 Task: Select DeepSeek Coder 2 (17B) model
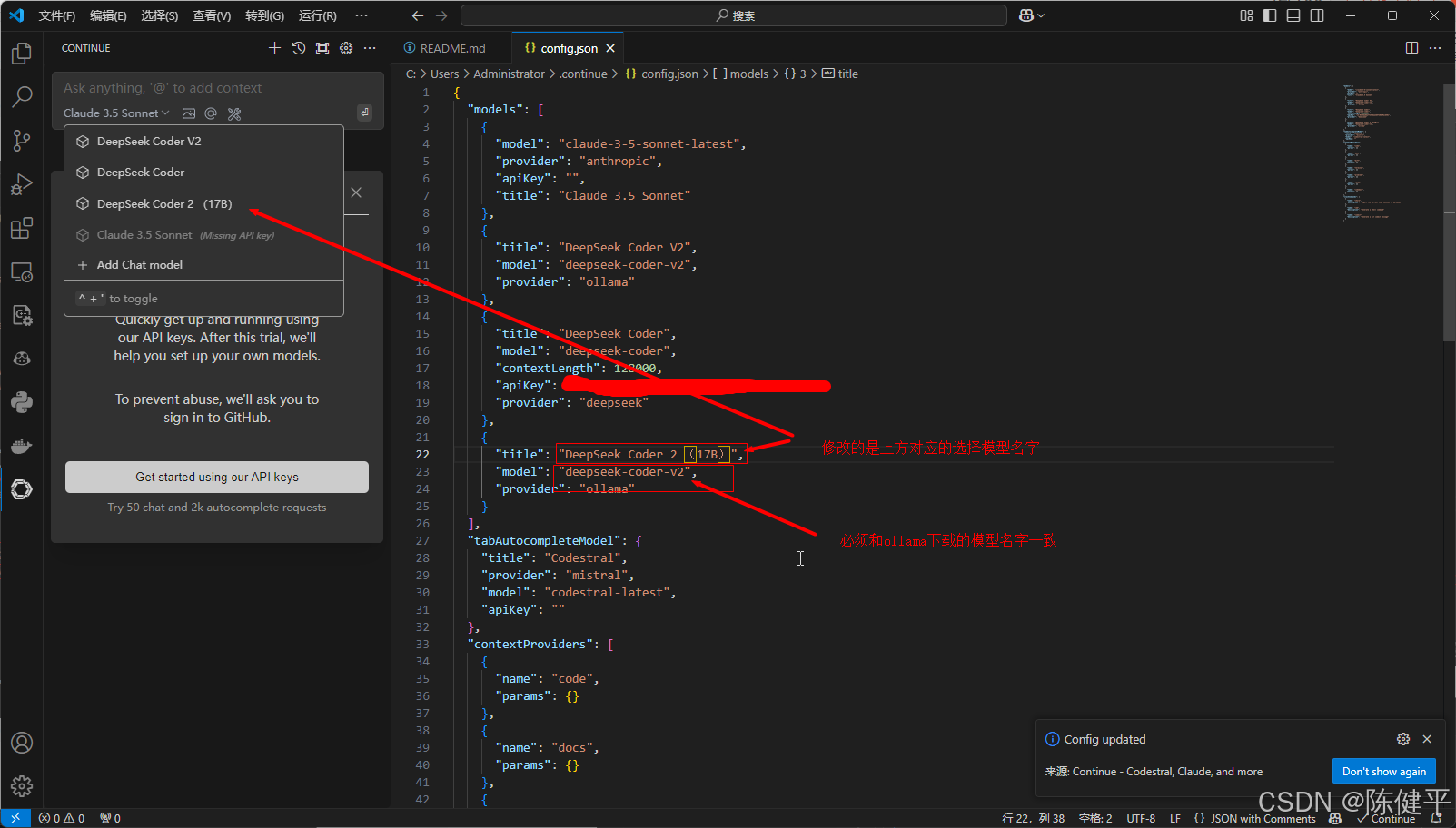[x=203, y=204]
